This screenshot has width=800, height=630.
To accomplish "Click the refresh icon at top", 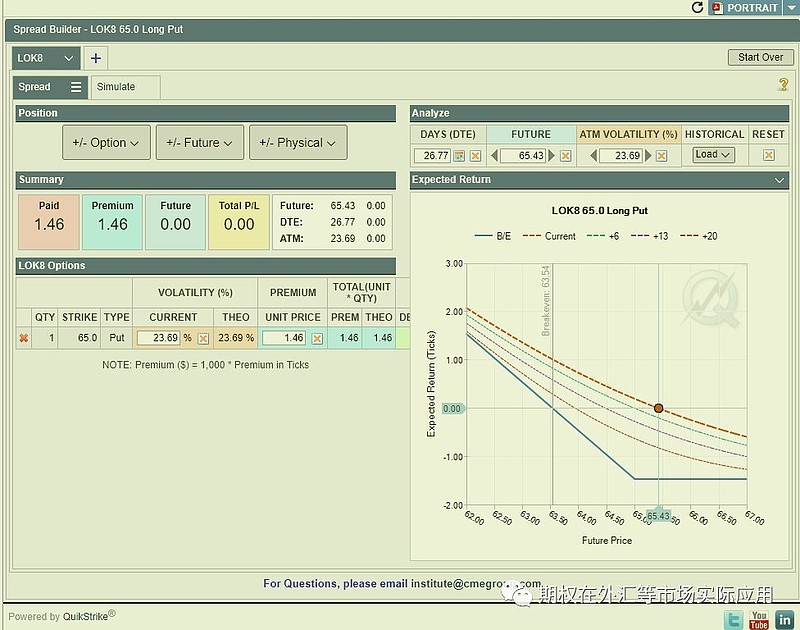I will [698, 8].
